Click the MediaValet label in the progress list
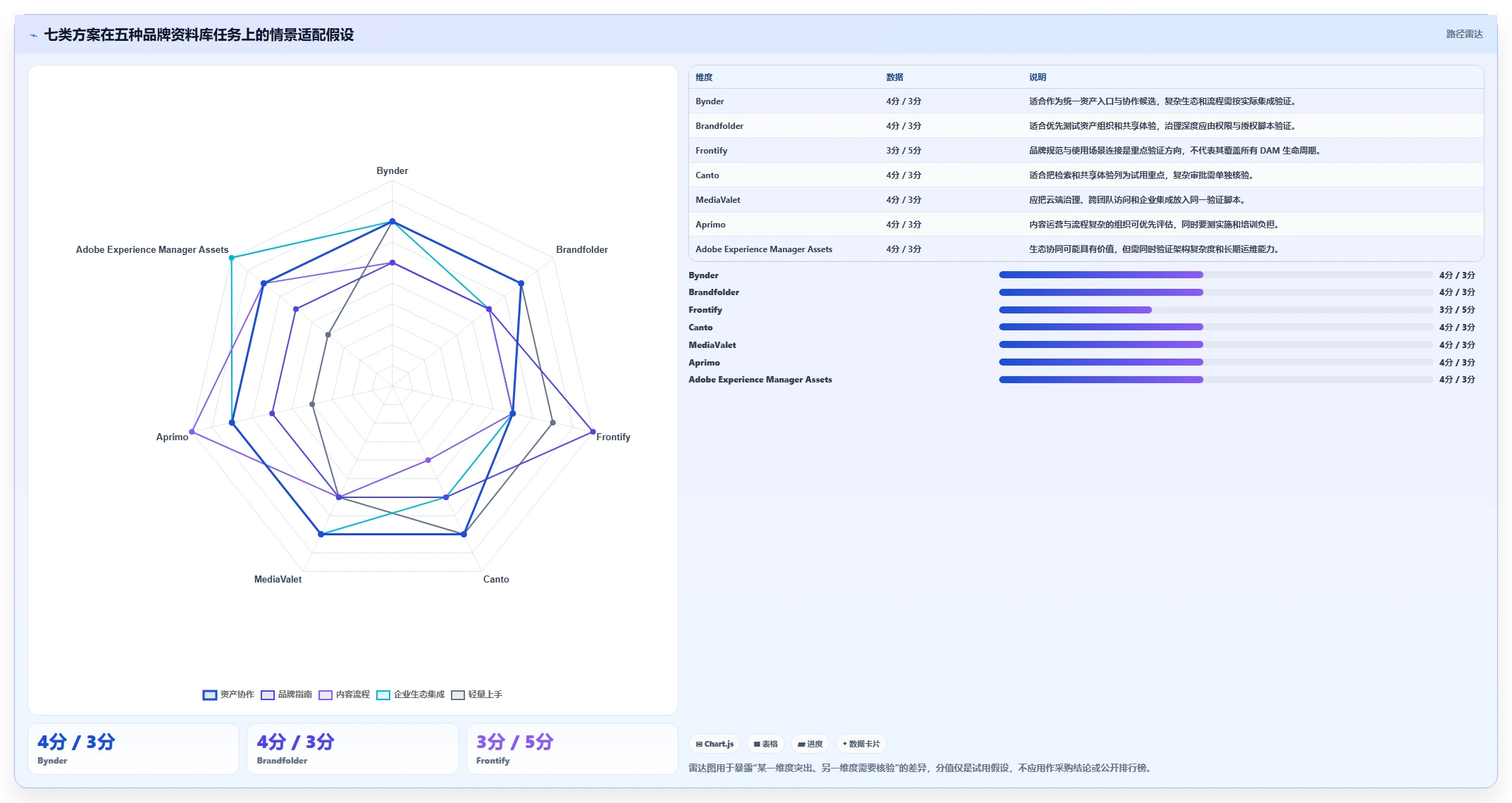This screenshot has width=1512, height=803. click(x=712, y=345)
